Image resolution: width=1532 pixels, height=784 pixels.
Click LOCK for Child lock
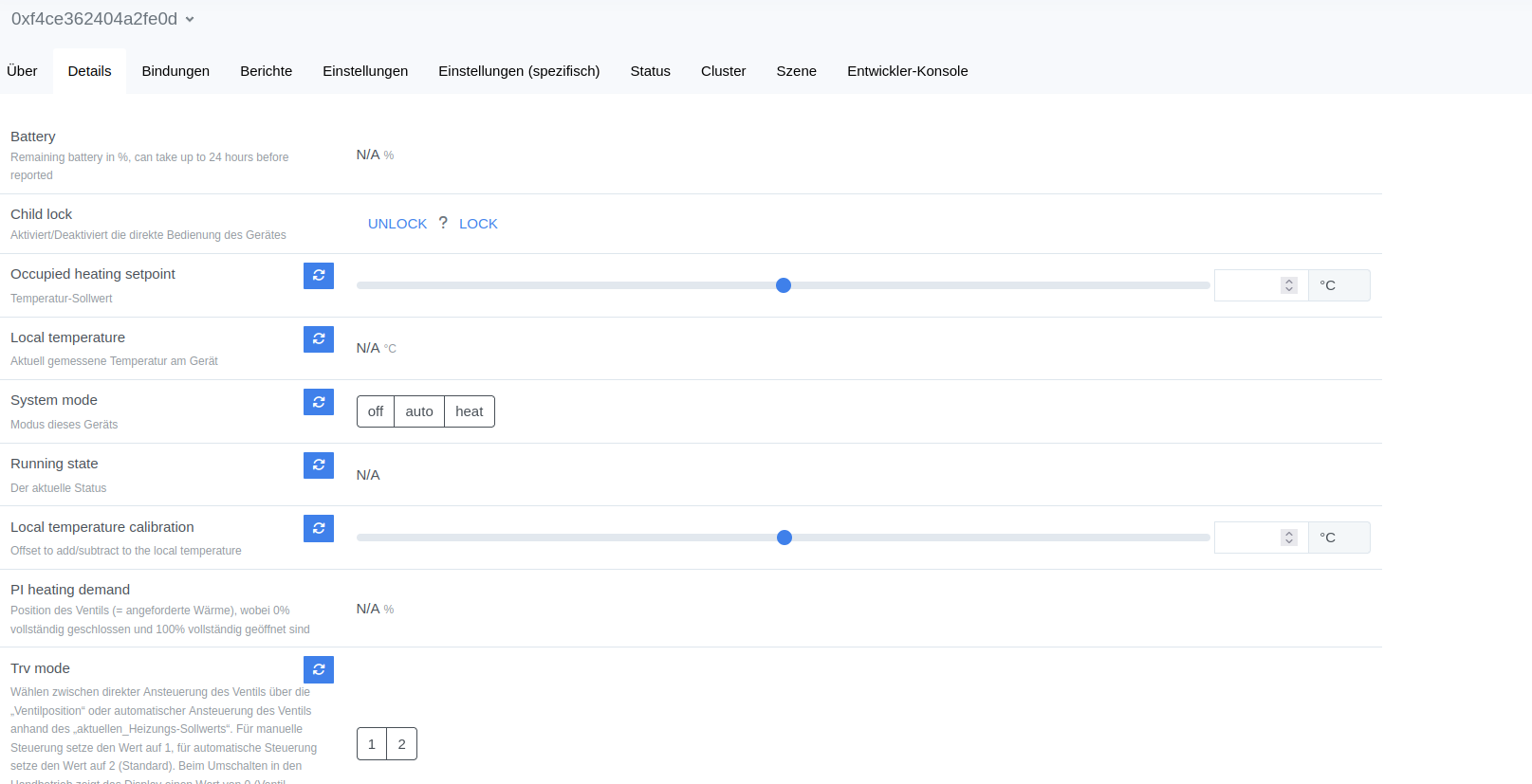coord(478,224)
